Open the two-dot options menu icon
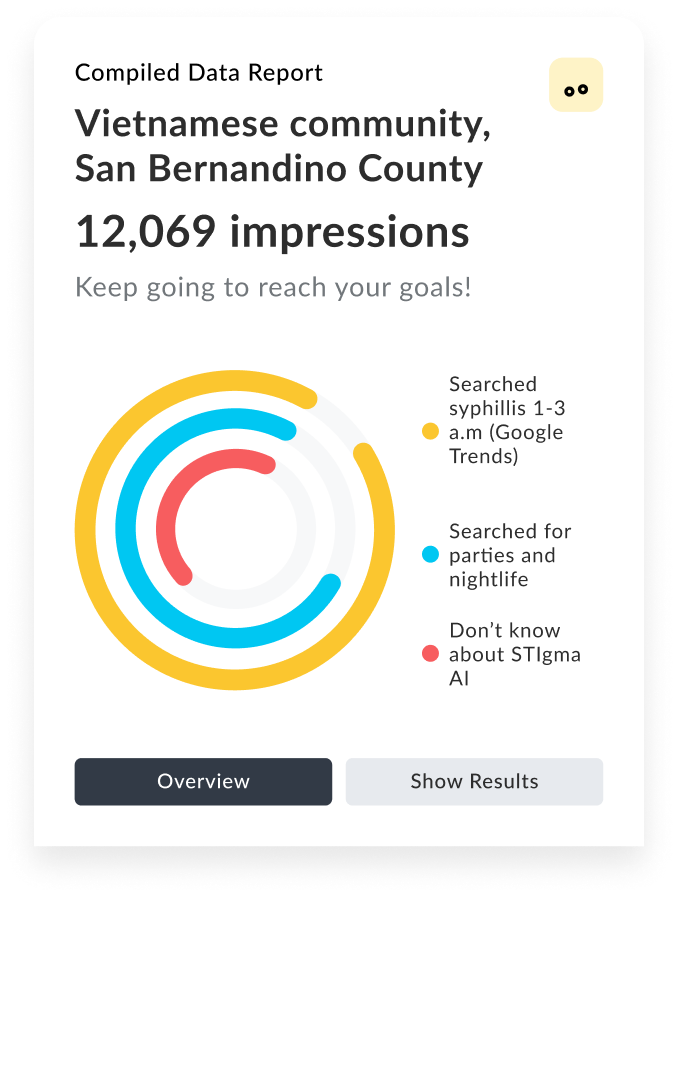678x1066 pixels. tap(576, 85)
